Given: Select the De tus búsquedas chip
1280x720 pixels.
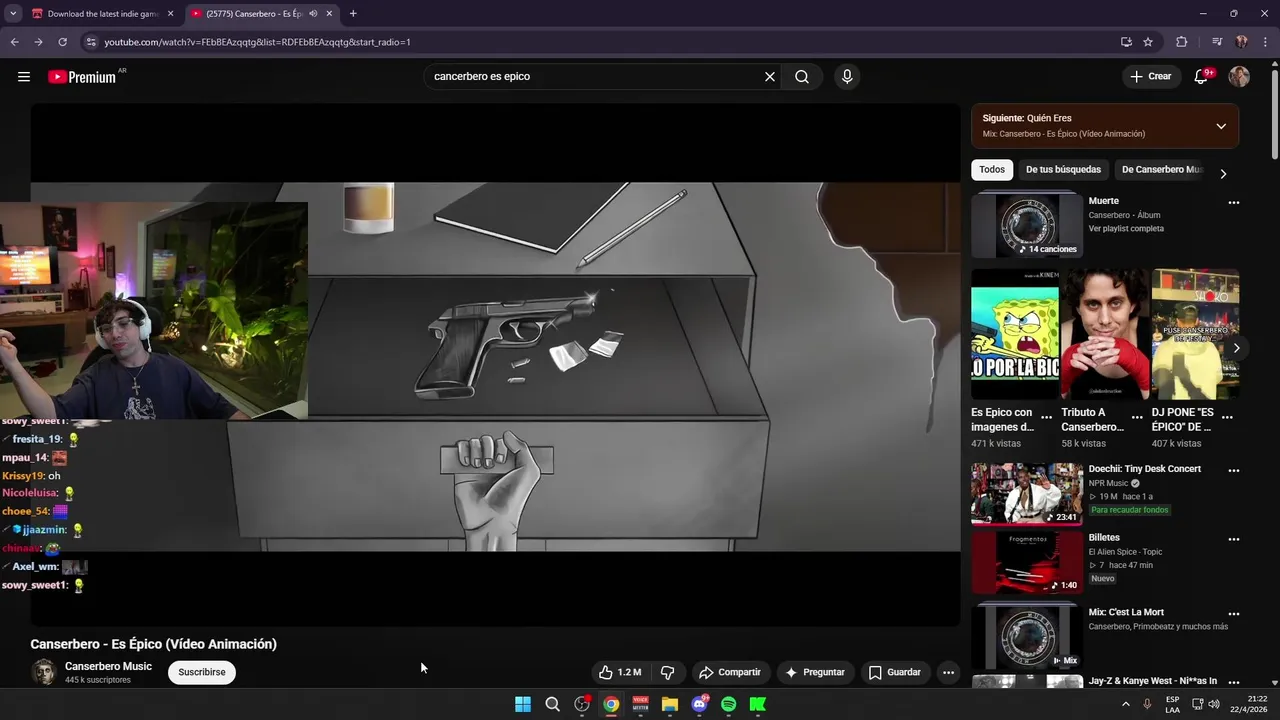Looking at the screenshot, I should [x=1063, y=170].
